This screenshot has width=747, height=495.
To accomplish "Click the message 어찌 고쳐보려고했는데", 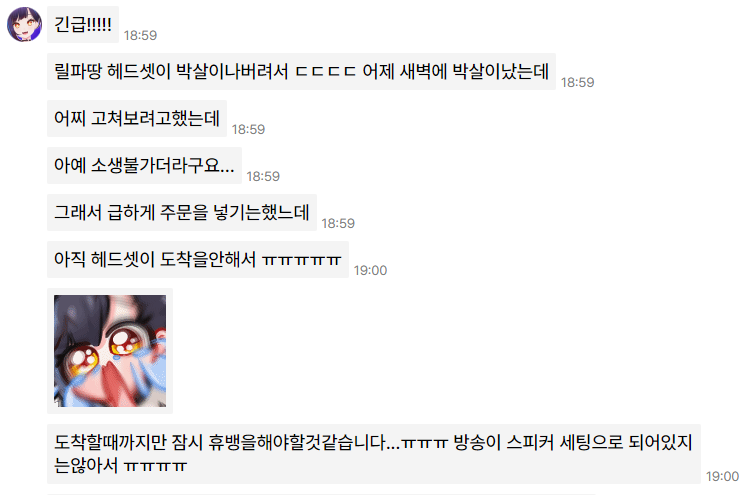I will (x=137, y=119).
